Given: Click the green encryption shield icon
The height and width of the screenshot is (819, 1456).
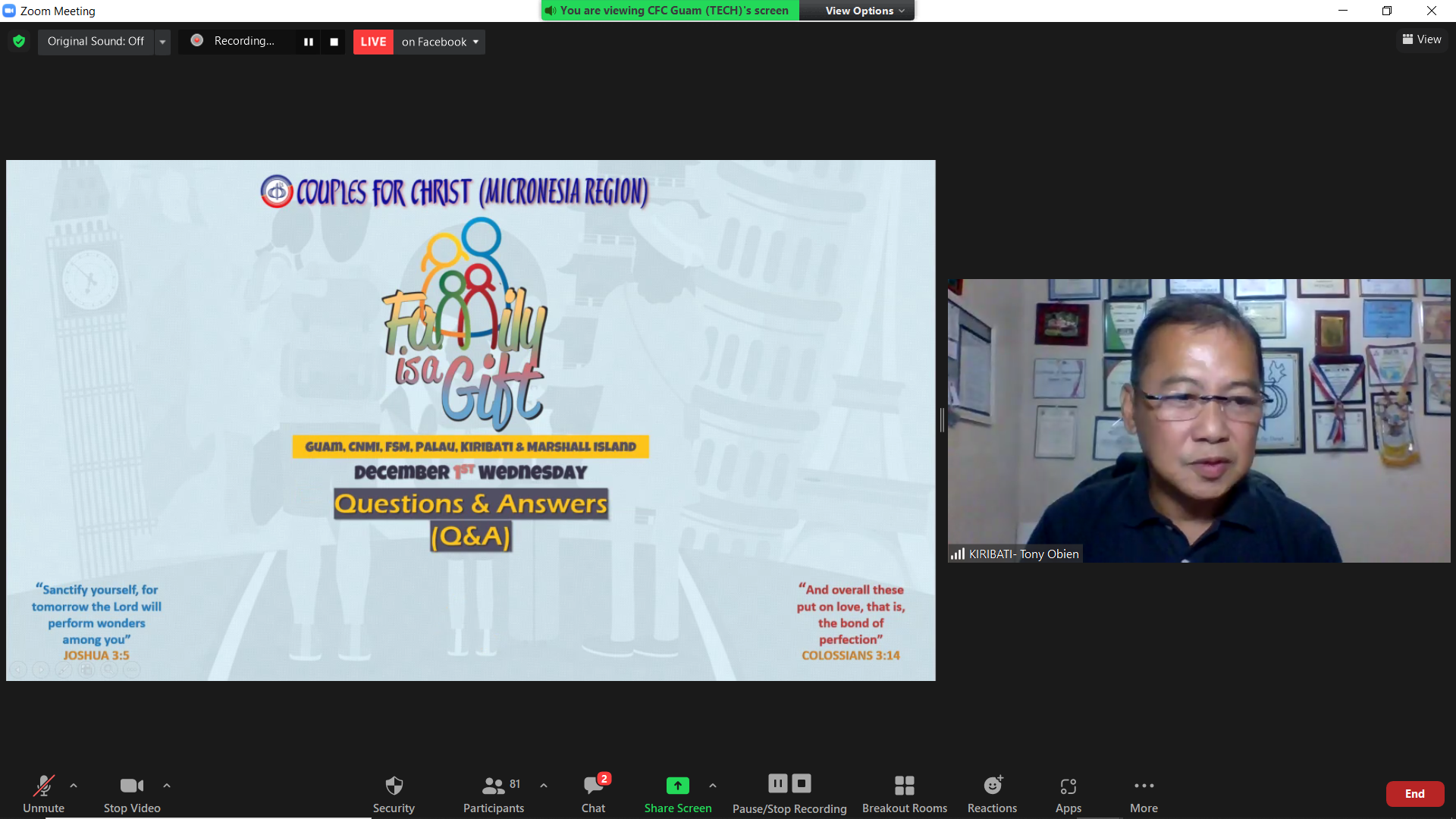Looking at the screenshot, I should [19, 41].
